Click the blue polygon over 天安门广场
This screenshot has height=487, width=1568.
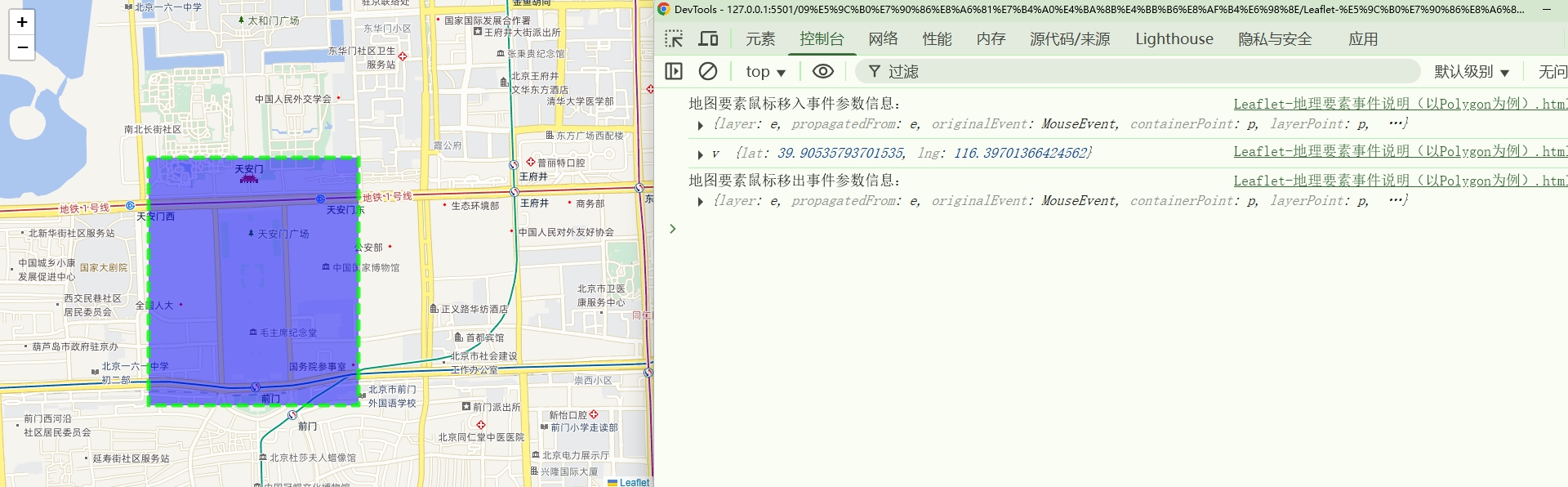(253, 282)
